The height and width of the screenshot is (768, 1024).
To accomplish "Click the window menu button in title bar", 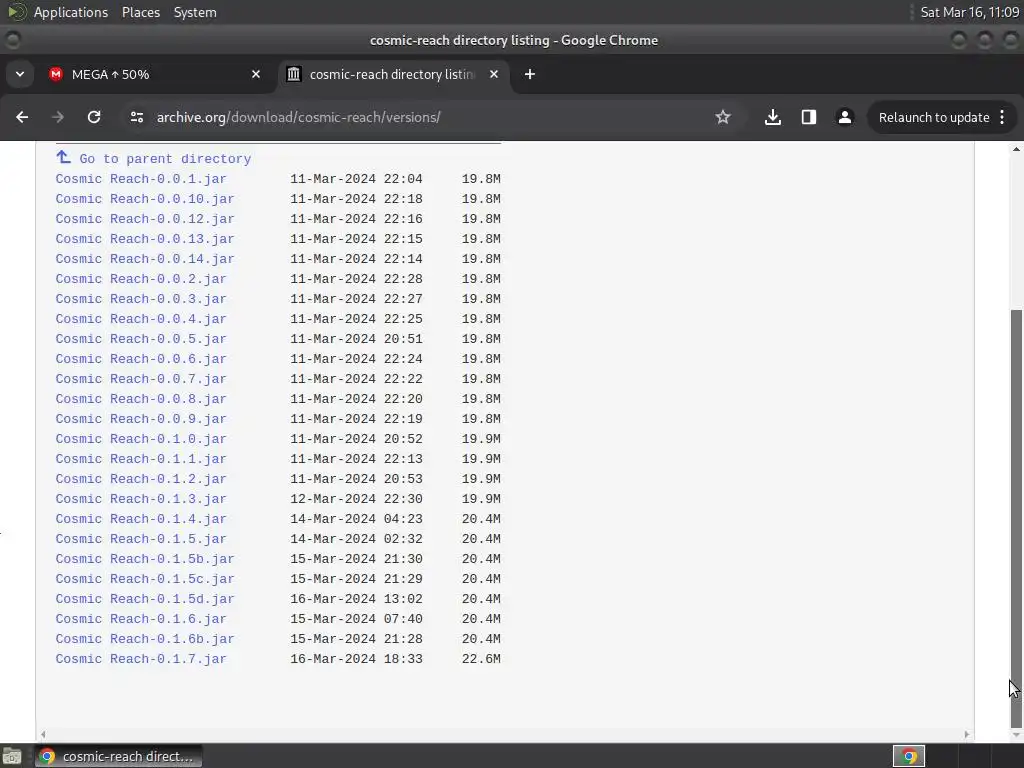I will point(12,40).
